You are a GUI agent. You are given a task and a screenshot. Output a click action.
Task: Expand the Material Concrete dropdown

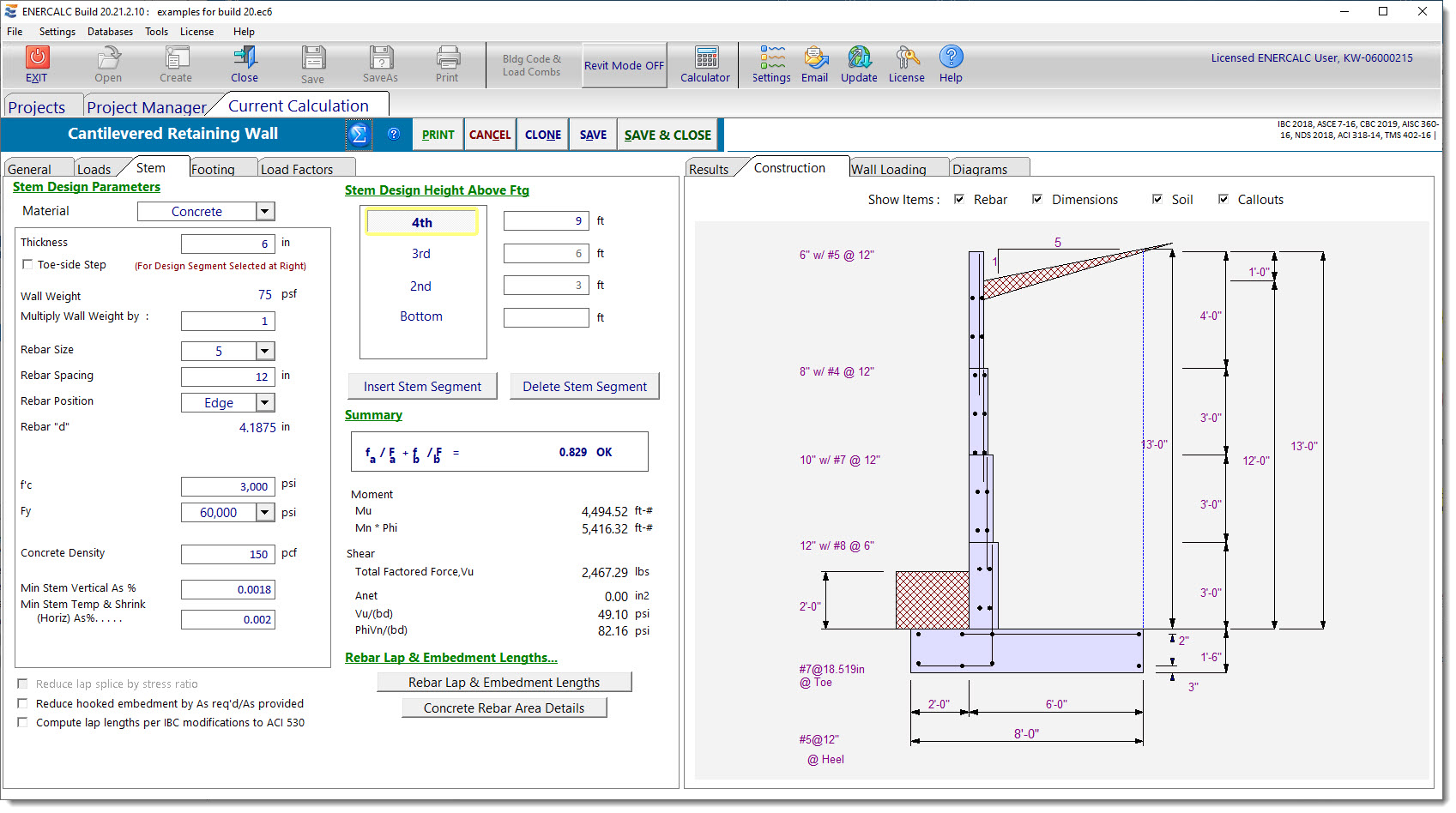pos(265,211)
